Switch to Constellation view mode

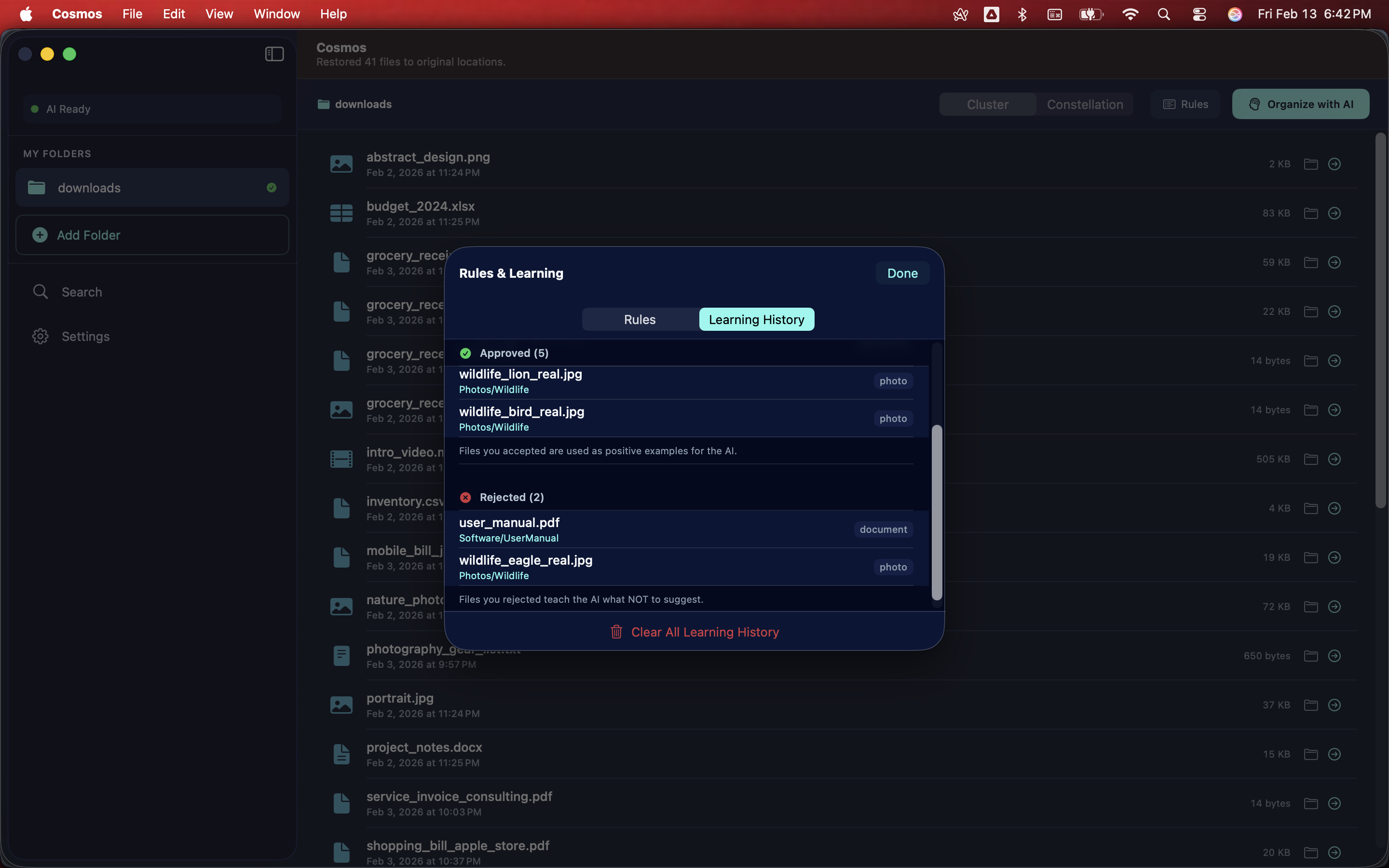[x=1085, y=105]
